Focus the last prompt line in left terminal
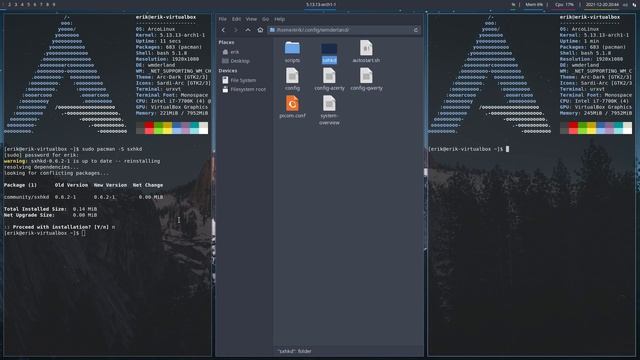 click(44, 233)
